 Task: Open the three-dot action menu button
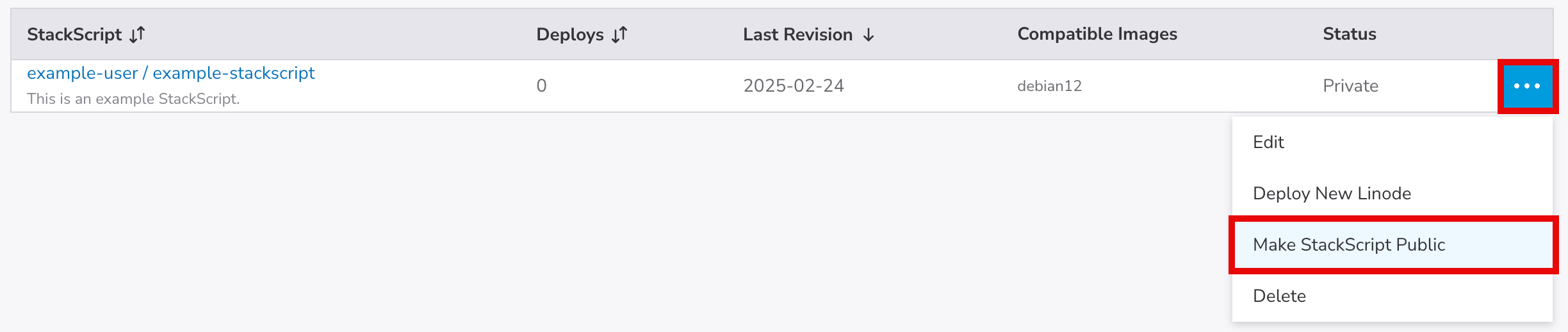click(x=1527, y=86)
